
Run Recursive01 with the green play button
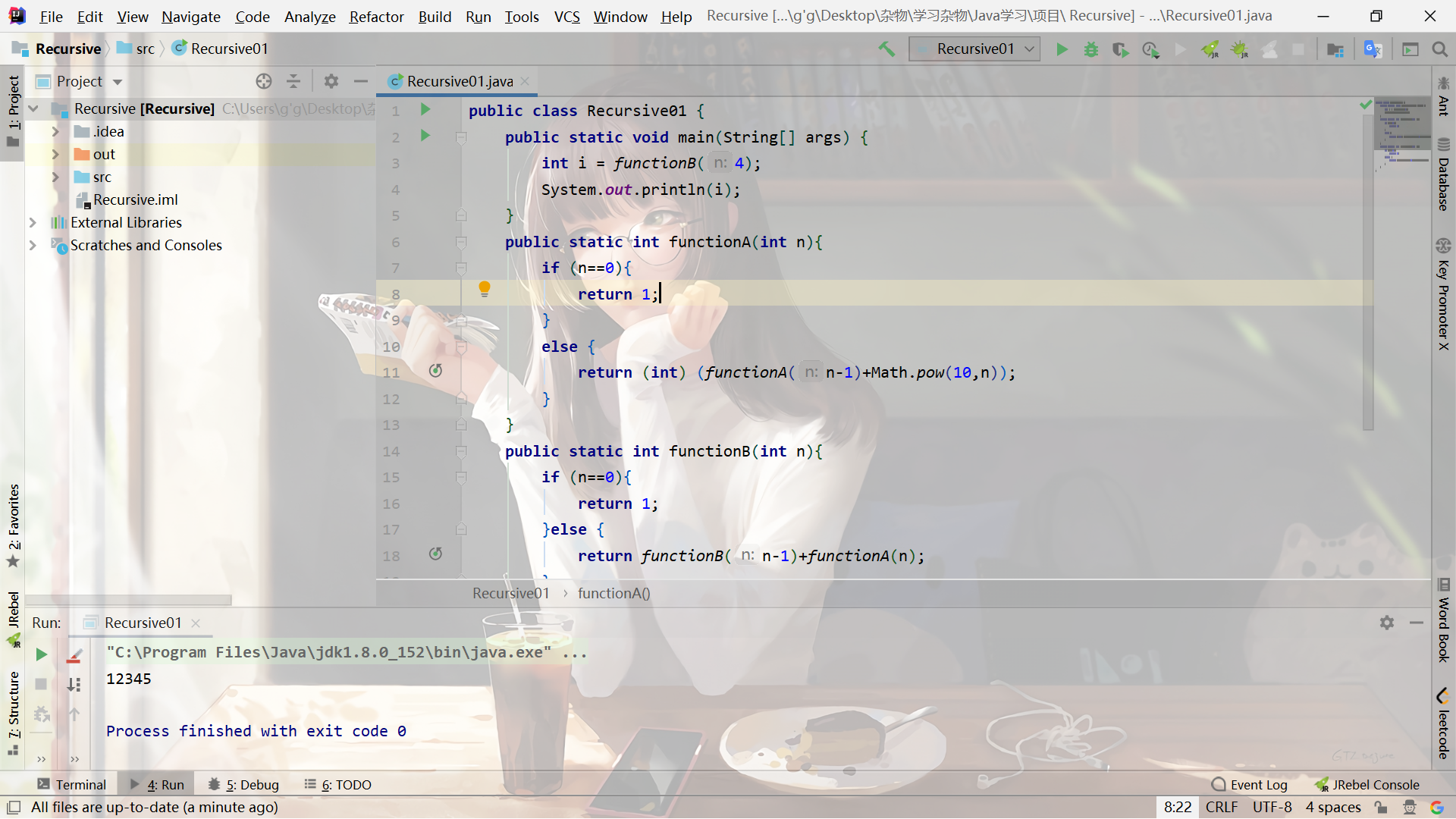click(x=1062, y=49)
